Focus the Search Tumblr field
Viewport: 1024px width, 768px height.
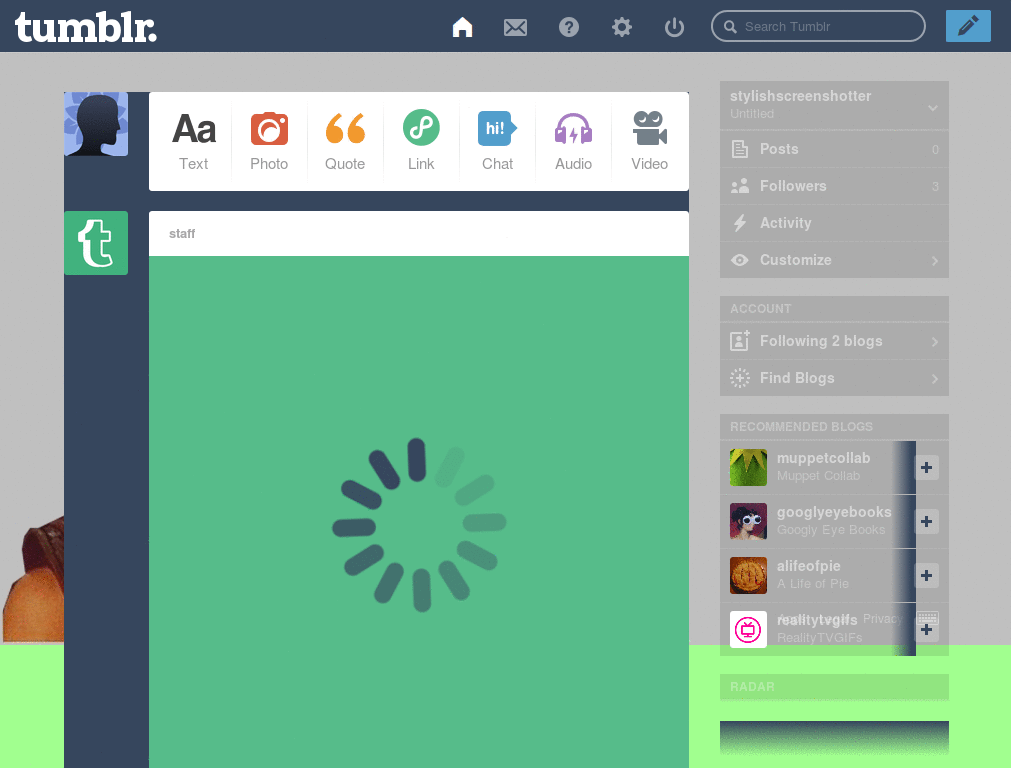point(818,26)
